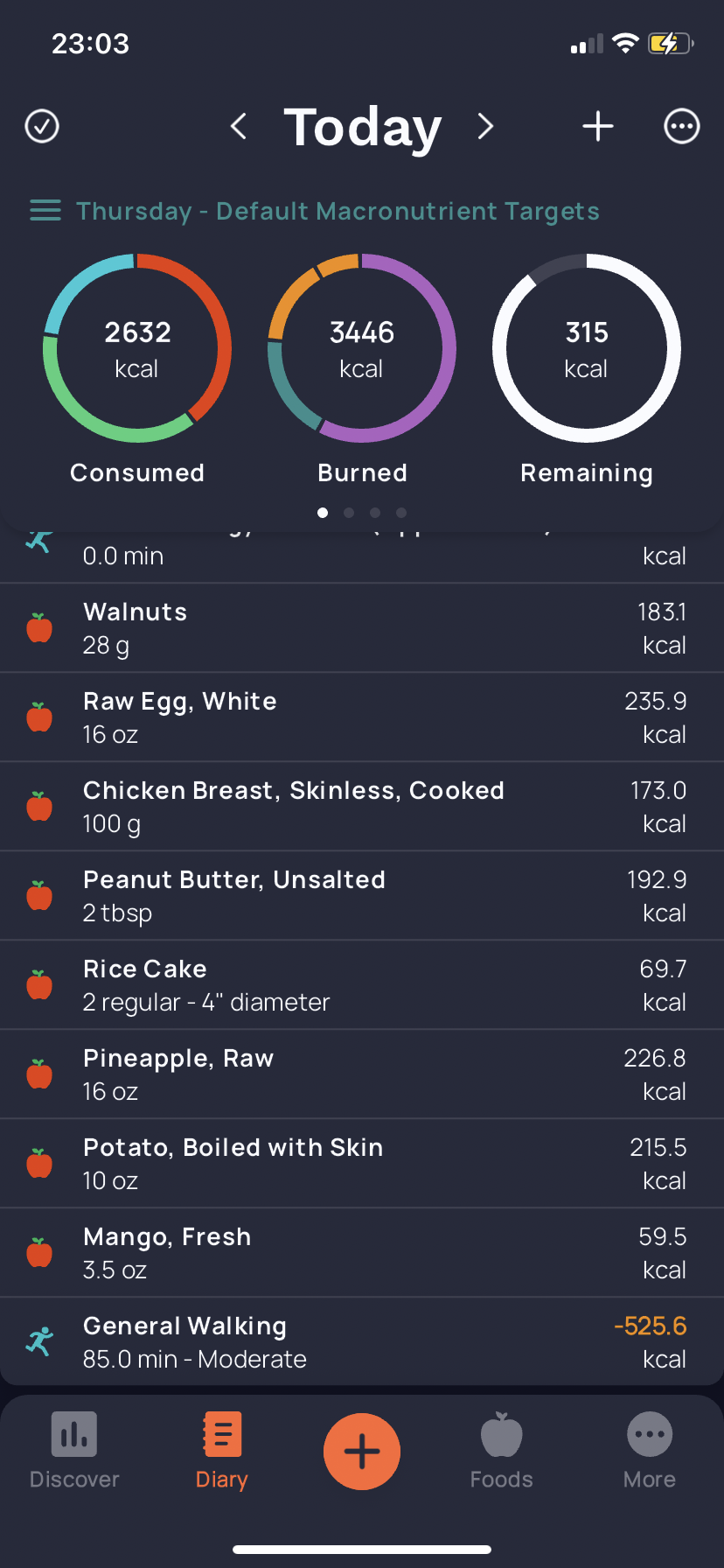This screenshot has width=724, height=1568.
Task: Open More tab with dots icon
Action: pyautogui.click(x=650, y=1452)
